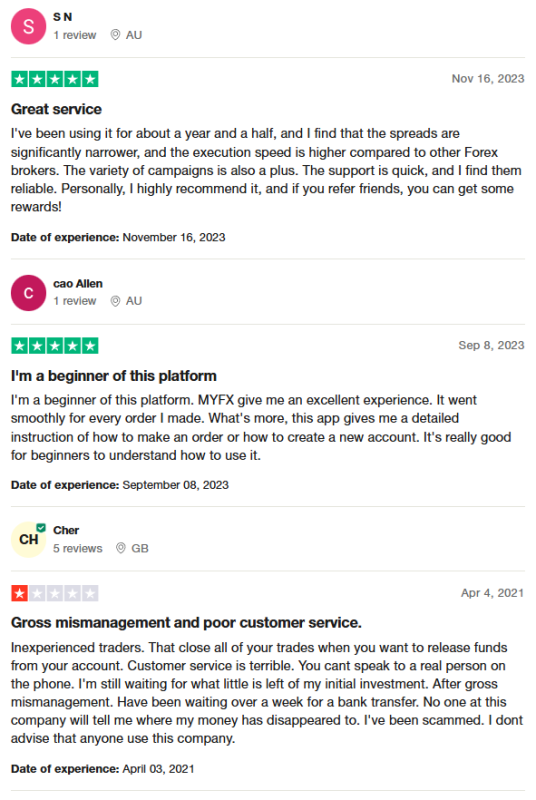Click the location pin beside S N's AU
Screen dimensions: 536x800
(x=116, y=35)
